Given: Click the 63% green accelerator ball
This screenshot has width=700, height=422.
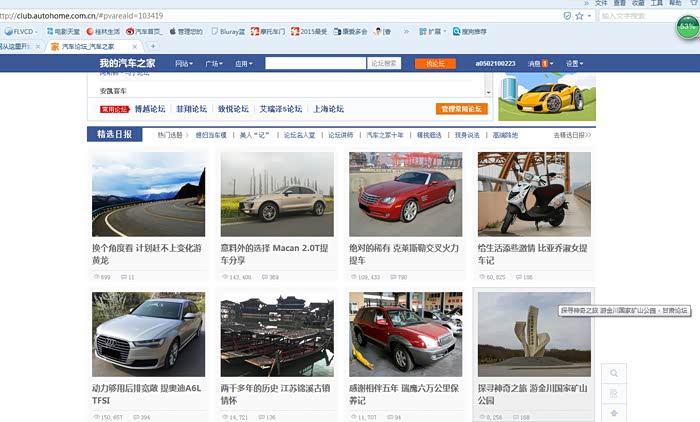Looking at the screenshot, I should click(x=688, y=26).
